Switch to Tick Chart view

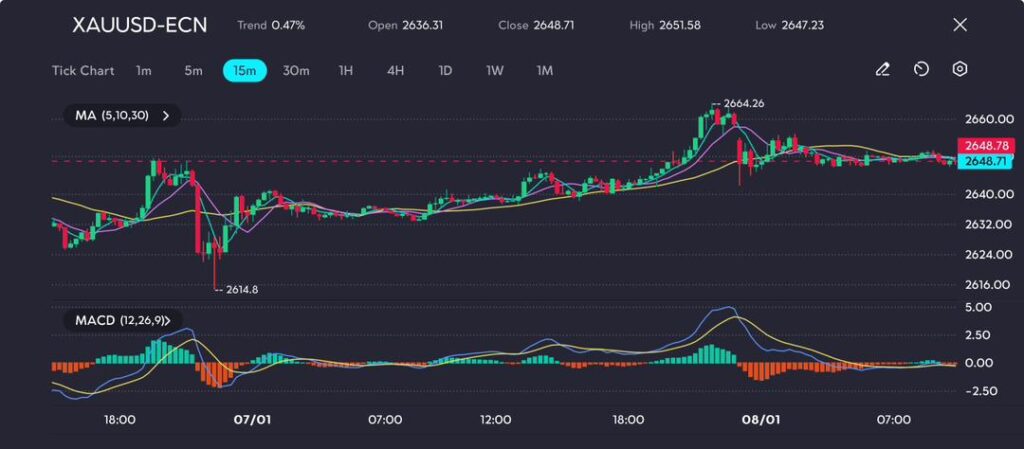[83, 71]
